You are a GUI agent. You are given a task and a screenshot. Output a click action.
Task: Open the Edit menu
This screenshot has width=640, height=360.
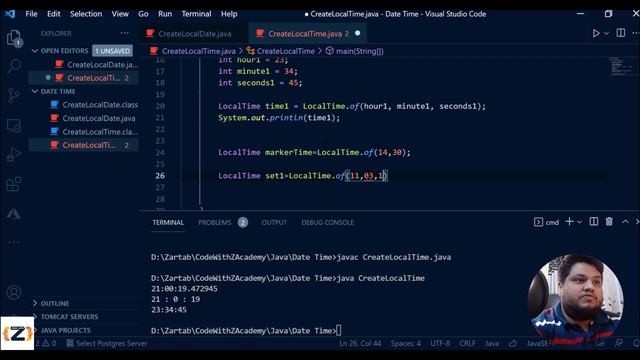53,14
